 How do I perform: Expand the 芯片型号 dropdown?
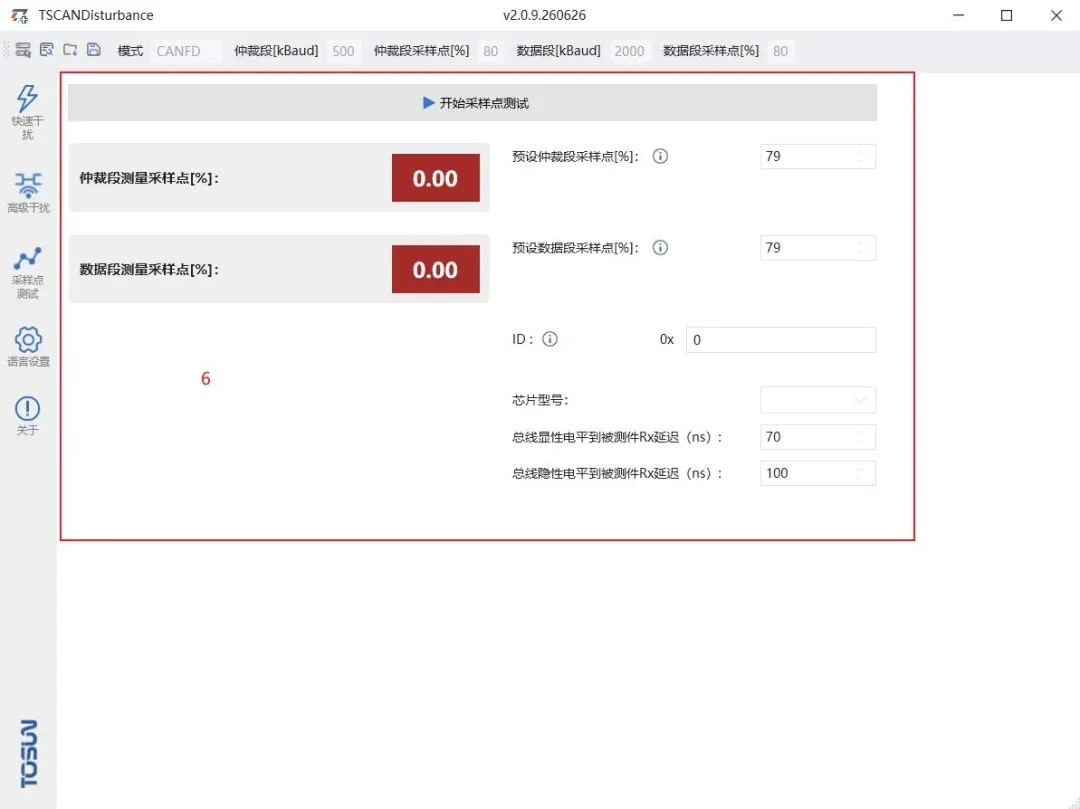818,400
